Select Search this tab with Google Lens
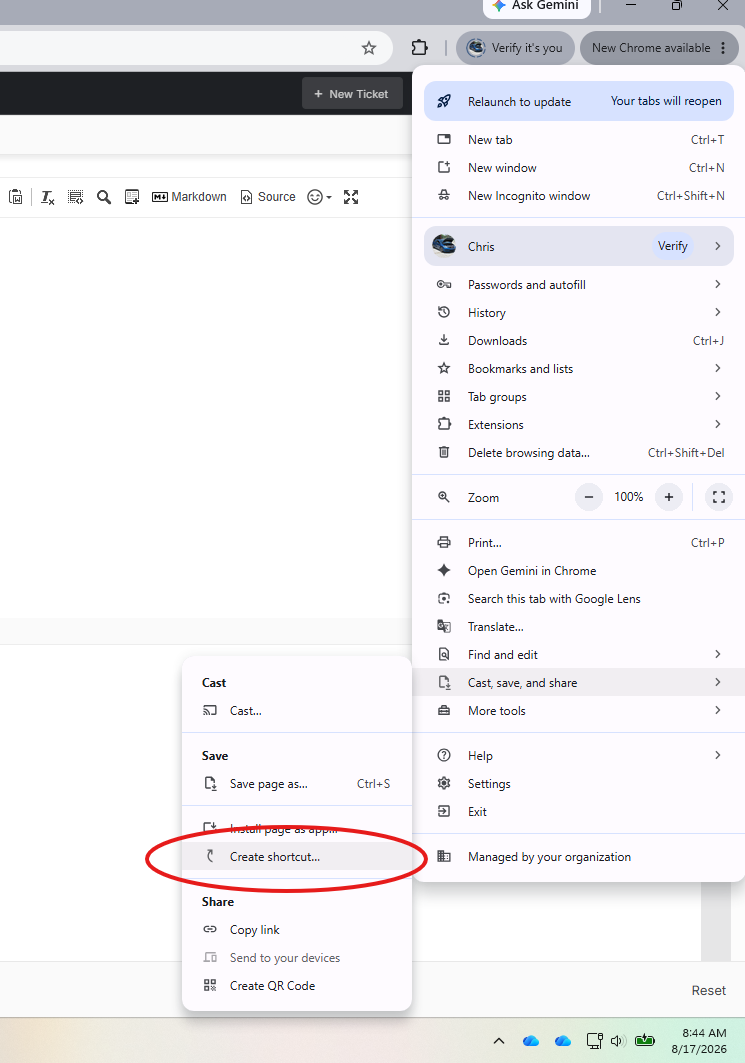This screenshot has height=1063, width=745. [579, 599]
